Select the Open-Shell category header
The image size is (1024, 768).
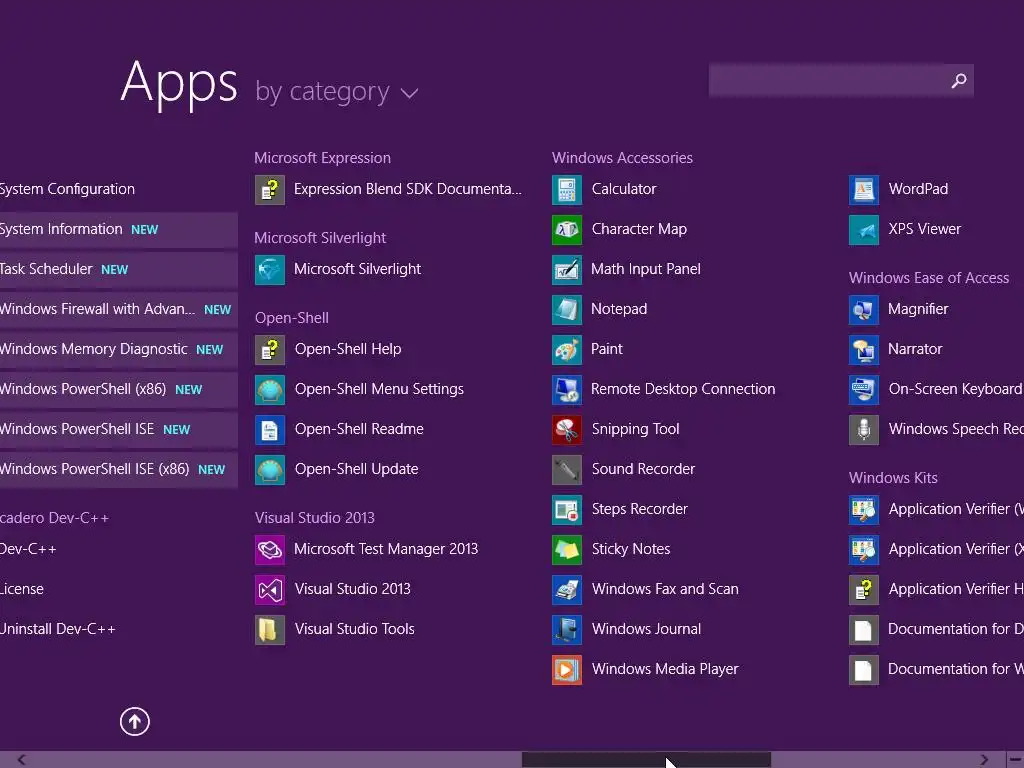click(x=292, y=318)
